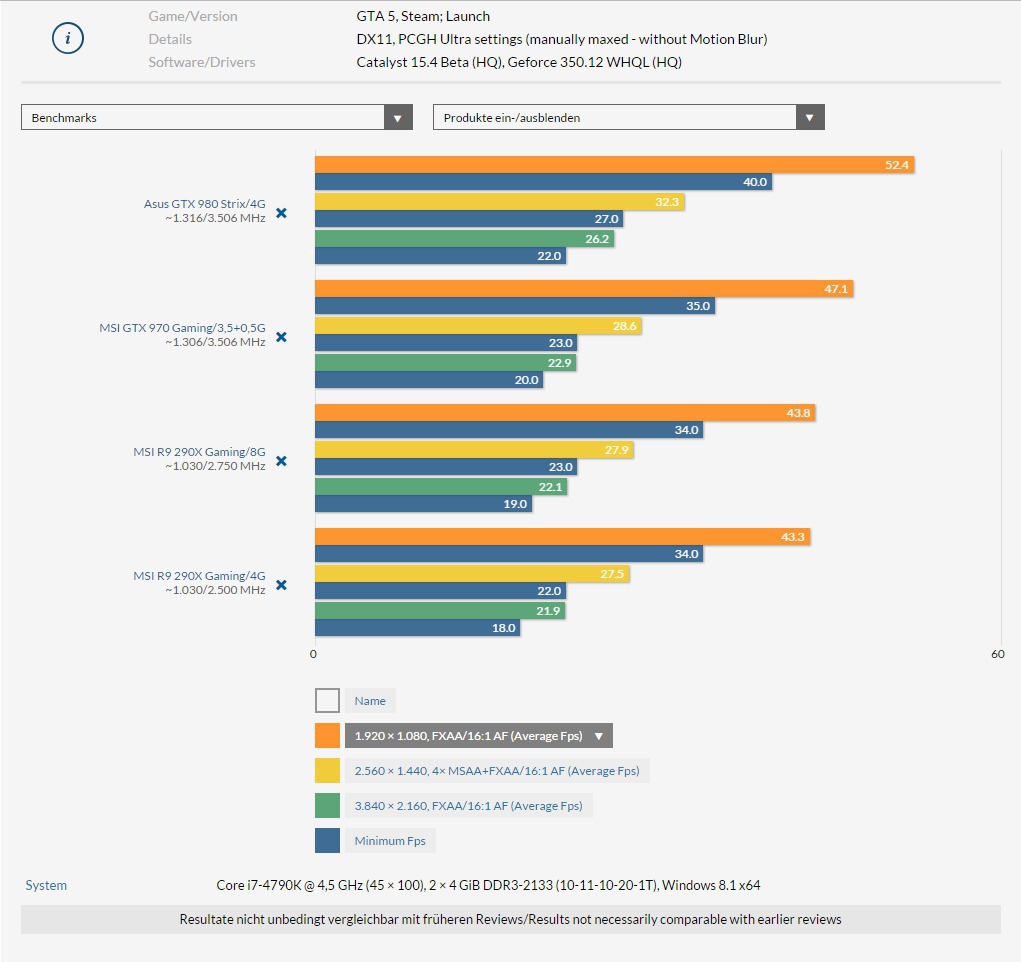Click the orange 47.1 bar for GTX 970
Viewport: 1021px width, 962px height.
point(584,289)
